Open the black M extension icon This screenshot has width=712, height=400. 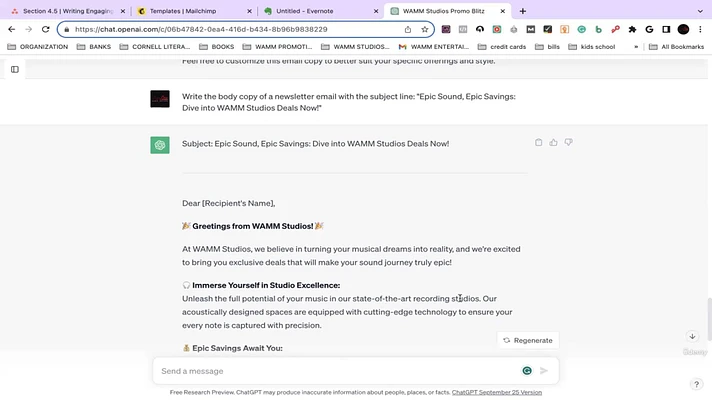[x=531, y=30]
